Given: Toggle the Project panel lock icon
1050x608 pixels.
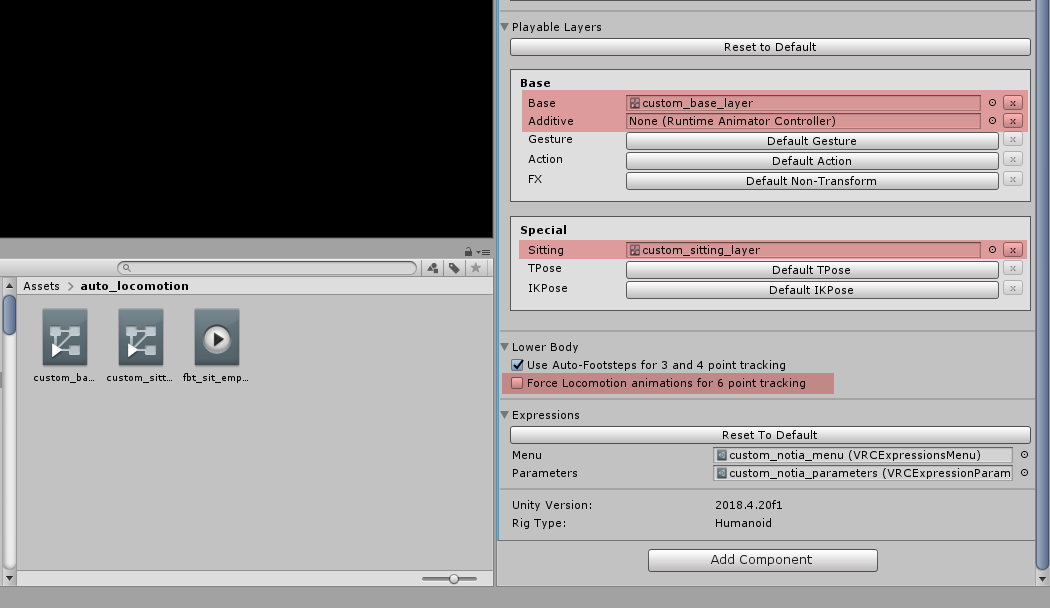Looking at the screenshot, I should (x=468, y=252).
